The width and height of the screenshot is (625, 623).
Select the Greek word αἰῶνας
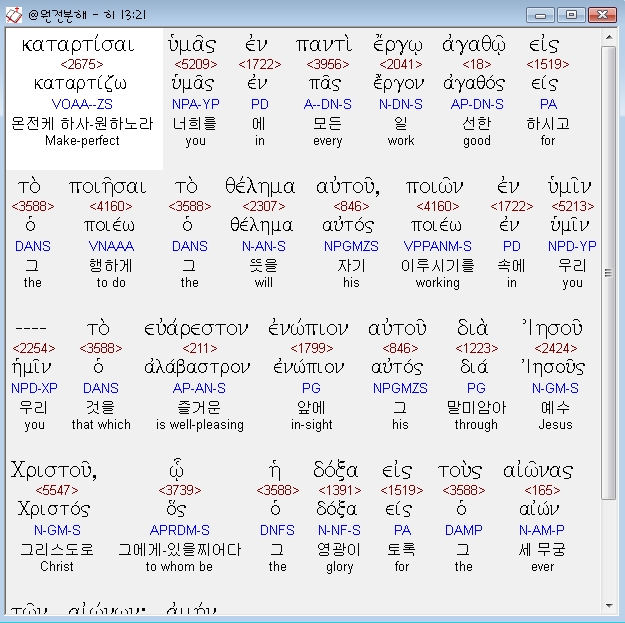[x=538, y=471]
